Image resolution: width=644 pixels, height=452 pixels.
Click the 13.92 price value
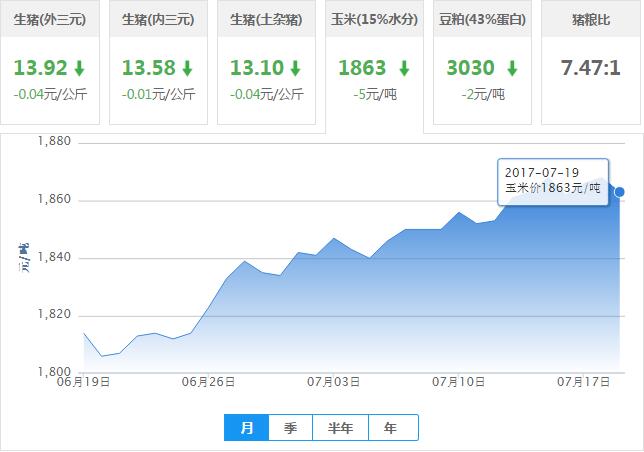[40, 68]
